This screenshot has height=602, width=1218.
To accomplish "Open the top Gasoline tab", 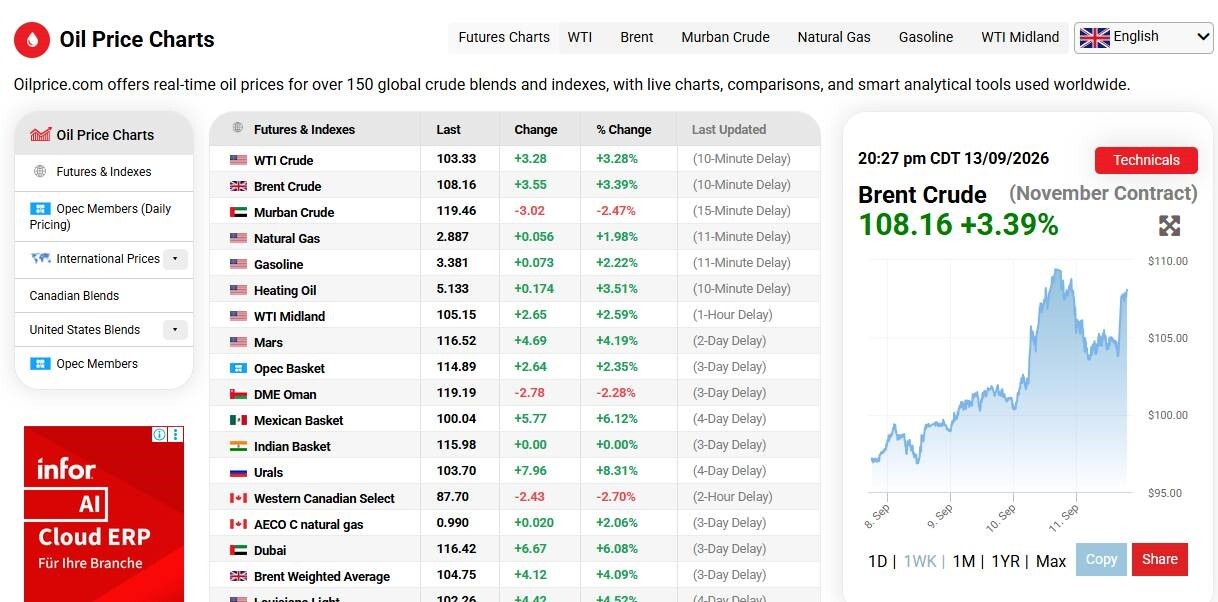I will click(926, 37).
